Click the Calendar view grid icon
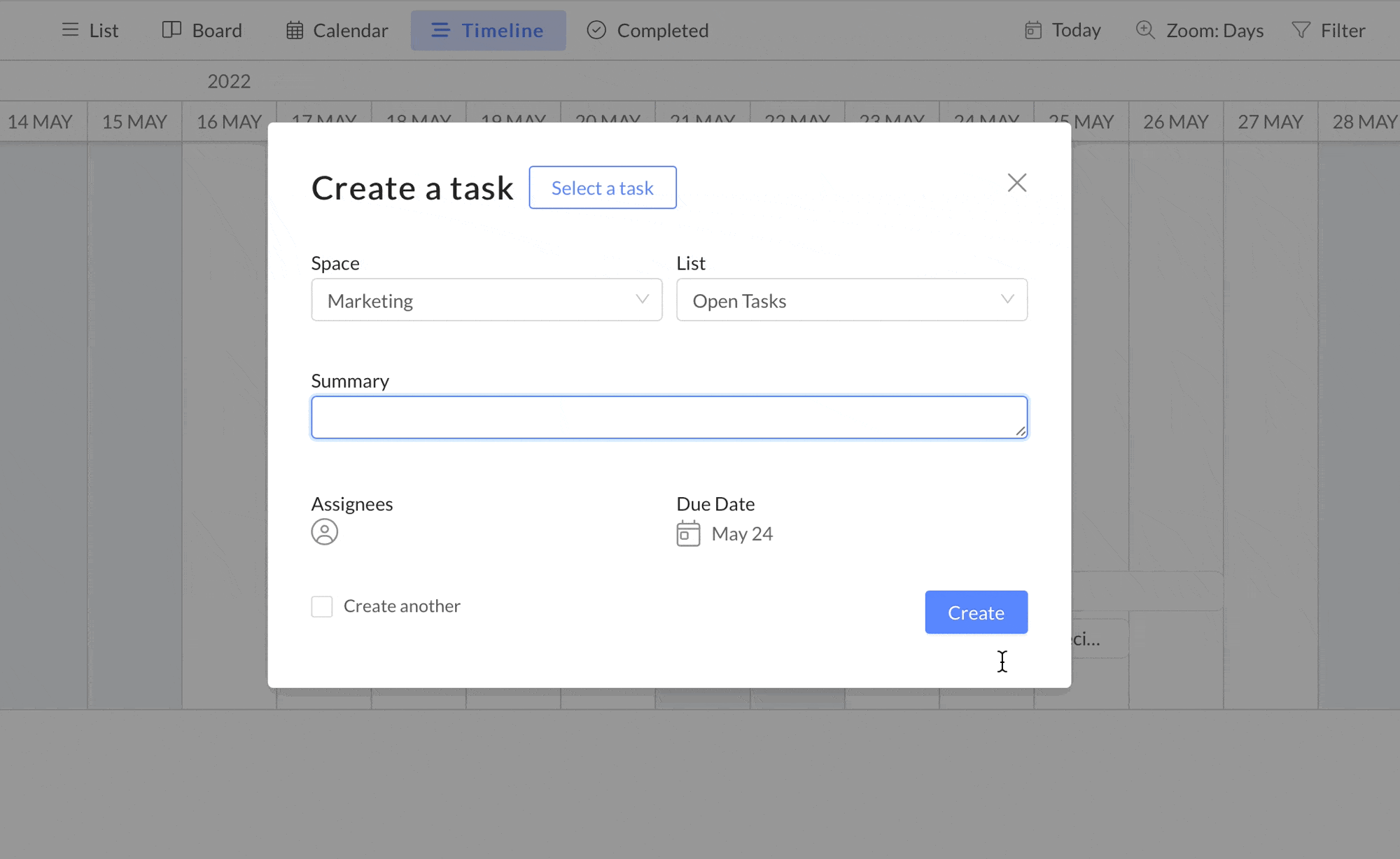The image size is (1400, 859). [295, 31]
